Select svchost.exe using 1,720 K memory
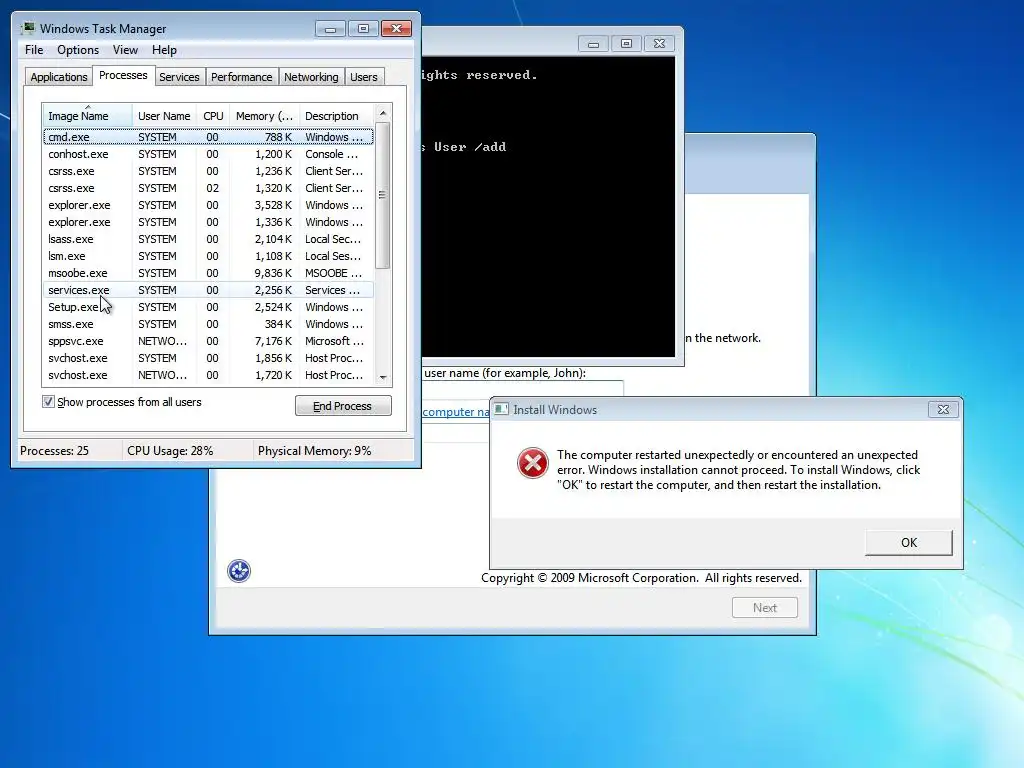Screen dimensions: 1024x768 [x=208, y=375]
